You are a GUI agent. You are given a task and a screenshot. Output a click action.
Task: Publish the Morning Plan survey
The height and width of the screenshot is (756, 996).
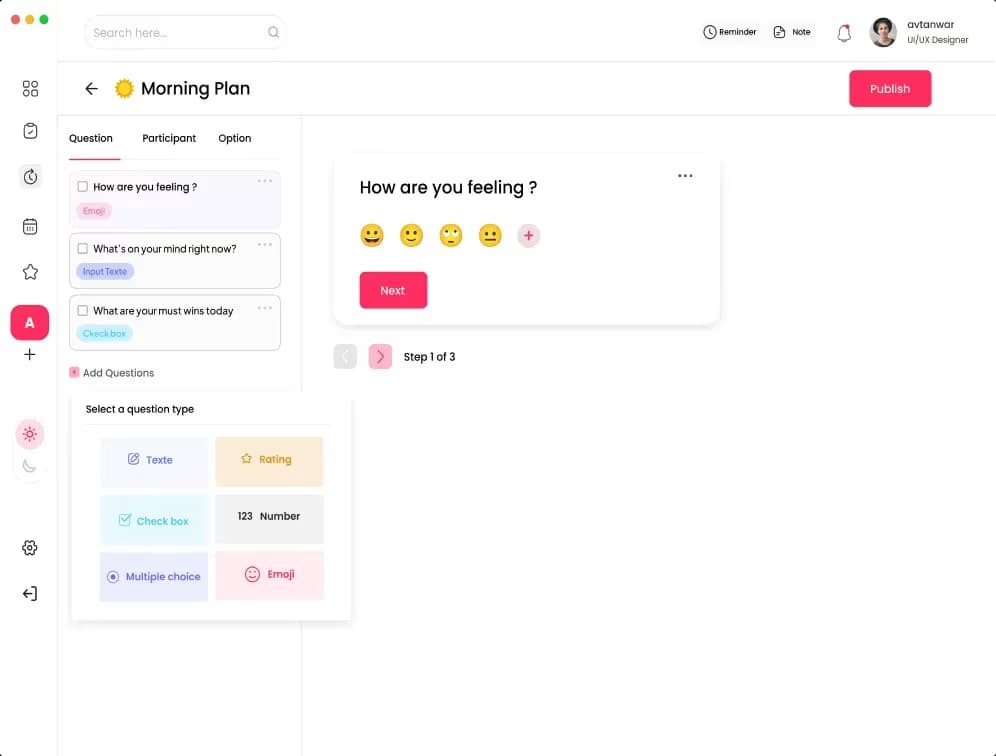(x=890, y=88)
